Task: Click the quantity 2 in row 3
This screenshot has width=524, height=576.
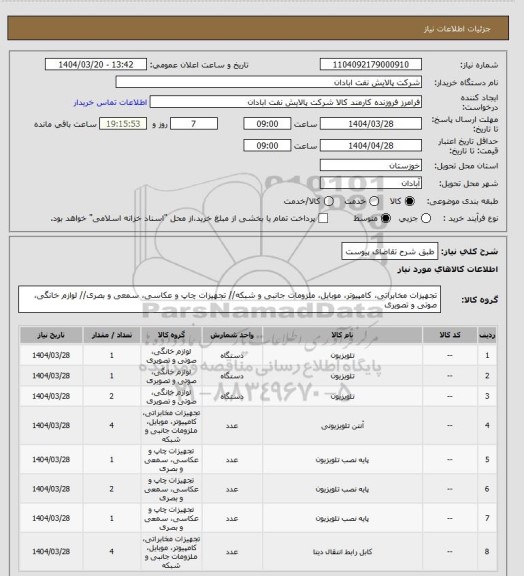Action: click(x=111, y=396)
